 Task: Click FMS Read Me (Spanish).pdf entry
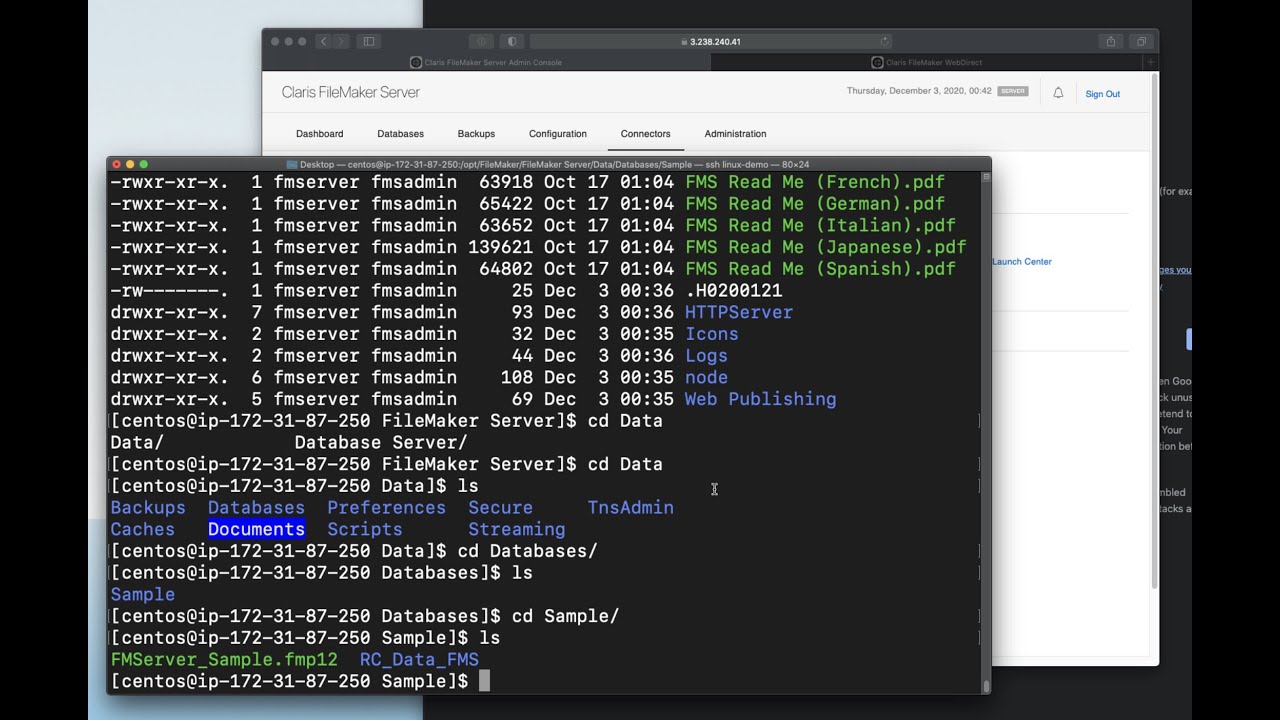coord(820,269)
